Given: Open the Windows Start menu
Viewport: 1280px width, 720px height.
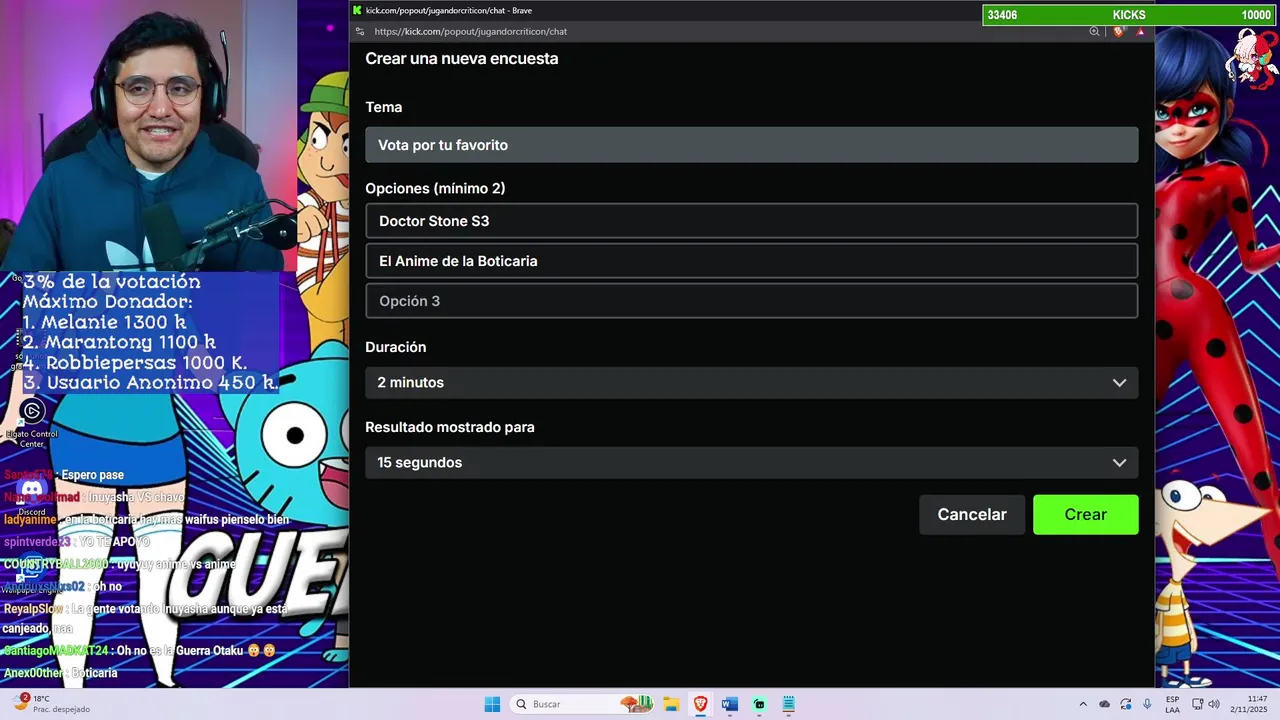Looking at the screenshot, I should click(x=492, y=704).
